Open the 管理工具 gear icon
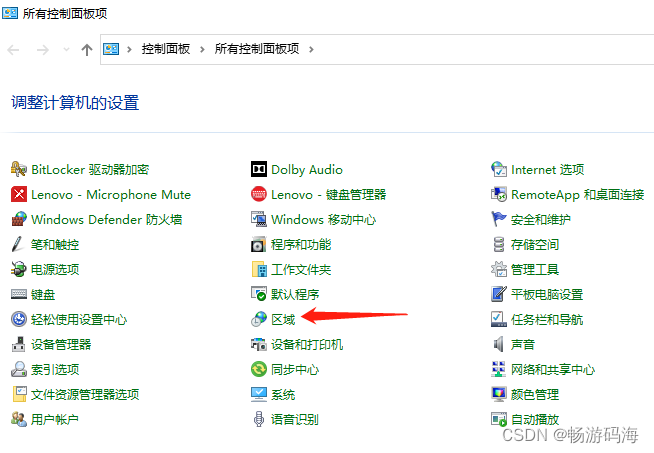The image size is (654, 453). pyautogui.click(x=499, y=269)
